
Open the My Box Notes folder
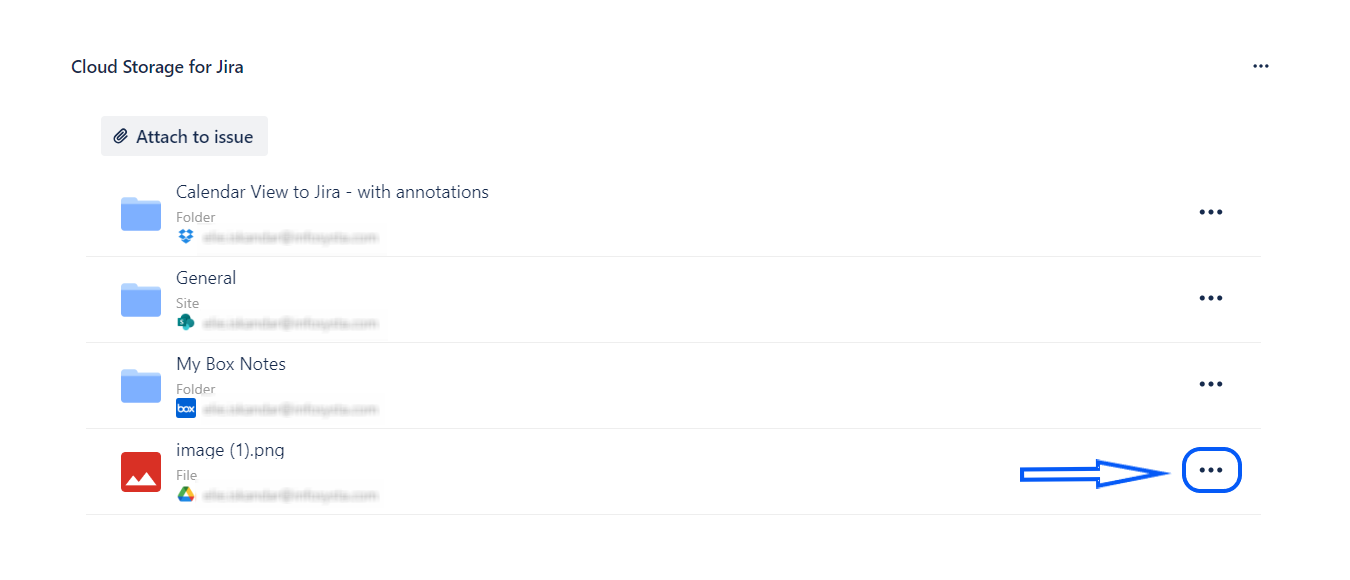click(x=231, y=364)
